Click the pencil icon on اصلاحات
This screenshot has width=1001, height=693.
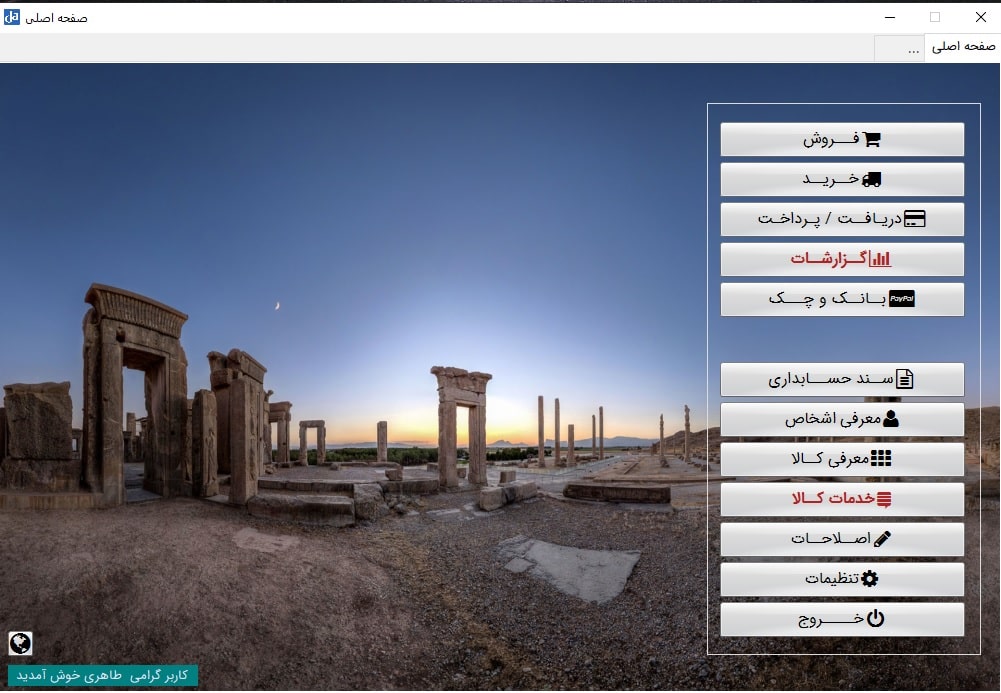882,539
